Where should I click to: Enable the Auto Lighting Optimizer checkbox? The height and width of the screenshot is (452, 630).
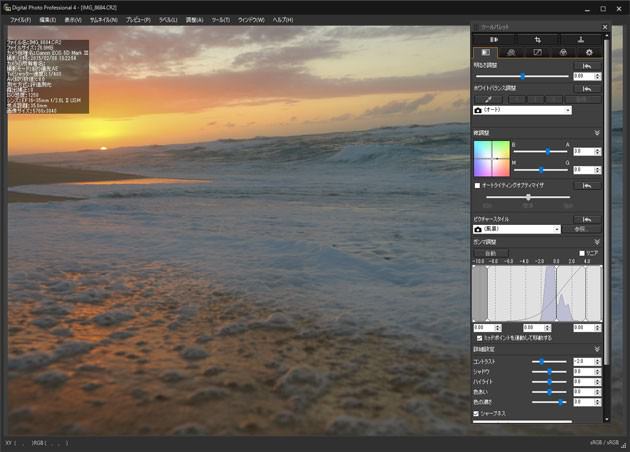click(477, 185)
